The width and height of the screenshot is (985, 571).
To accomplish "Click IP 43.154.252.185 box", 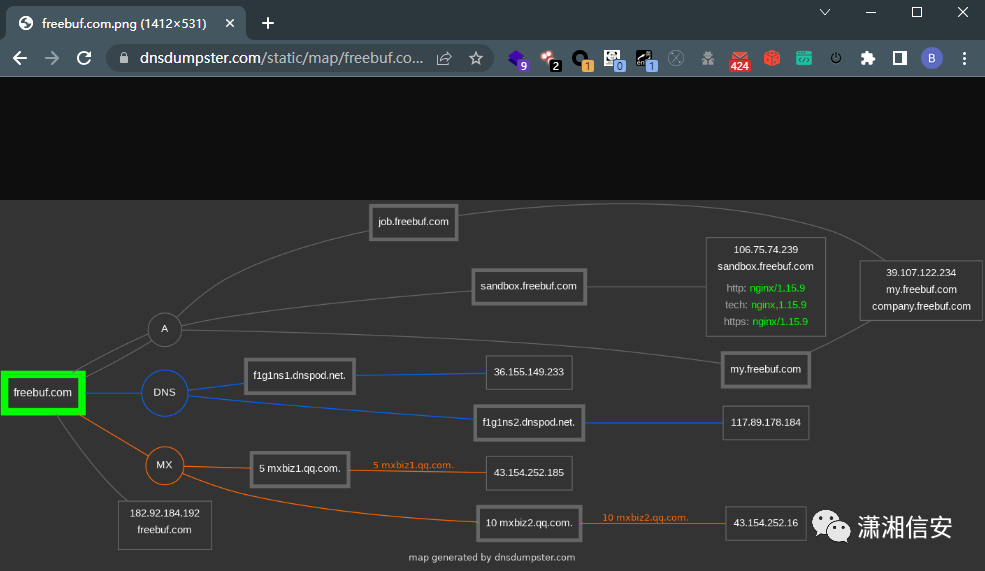I will (x=529, y=473).
